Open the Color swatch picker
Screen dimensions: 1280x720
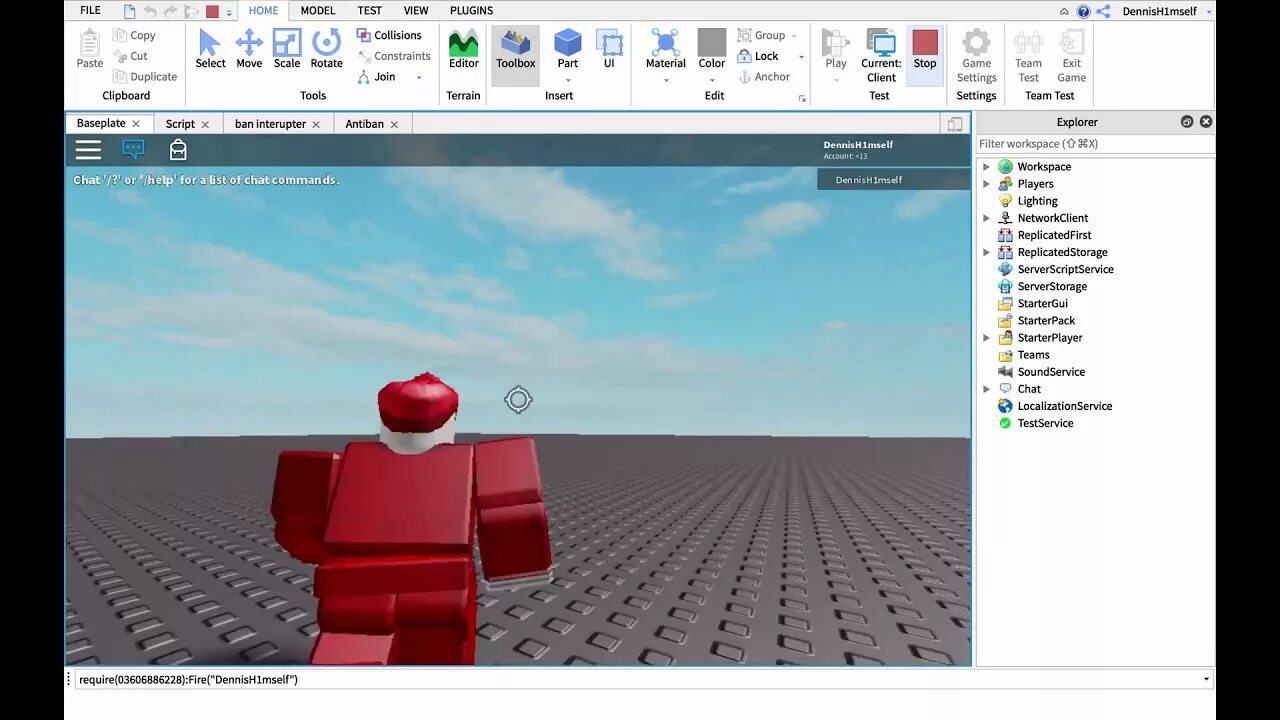pyautogui.click(x=712, y=49)
